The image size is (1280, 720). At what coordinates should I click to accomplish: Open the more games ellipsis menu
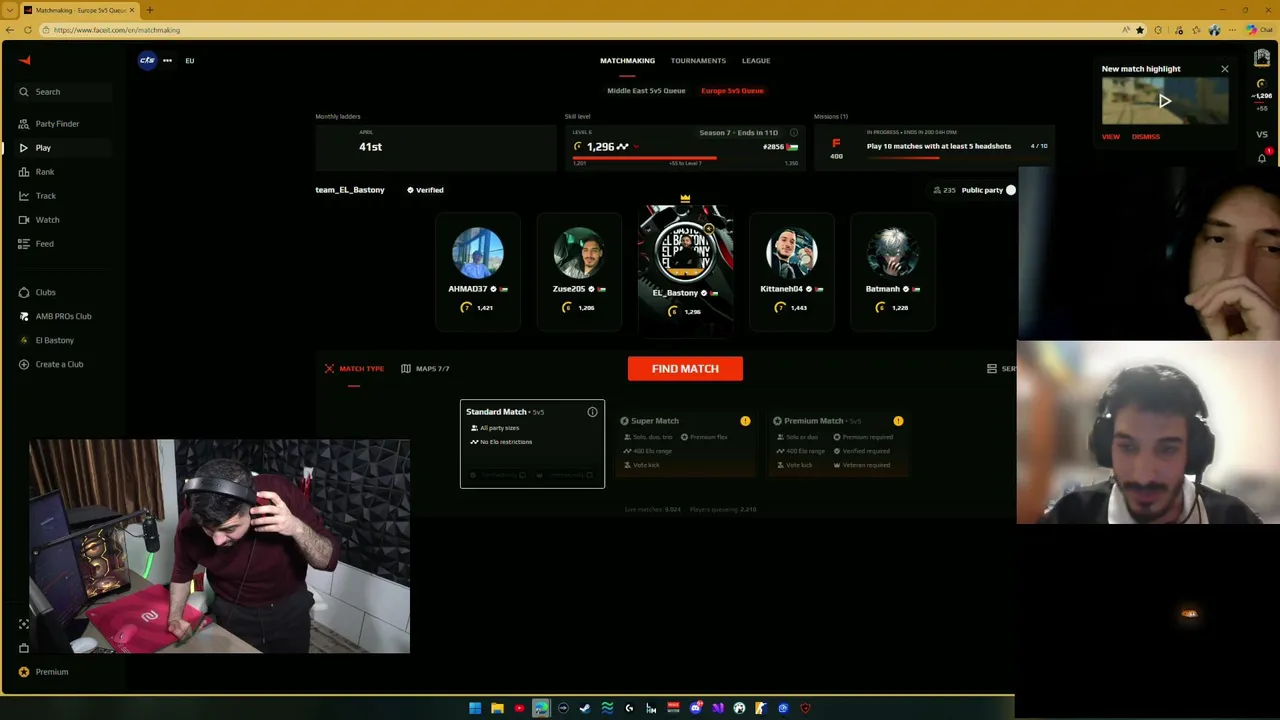pos(167,60)
